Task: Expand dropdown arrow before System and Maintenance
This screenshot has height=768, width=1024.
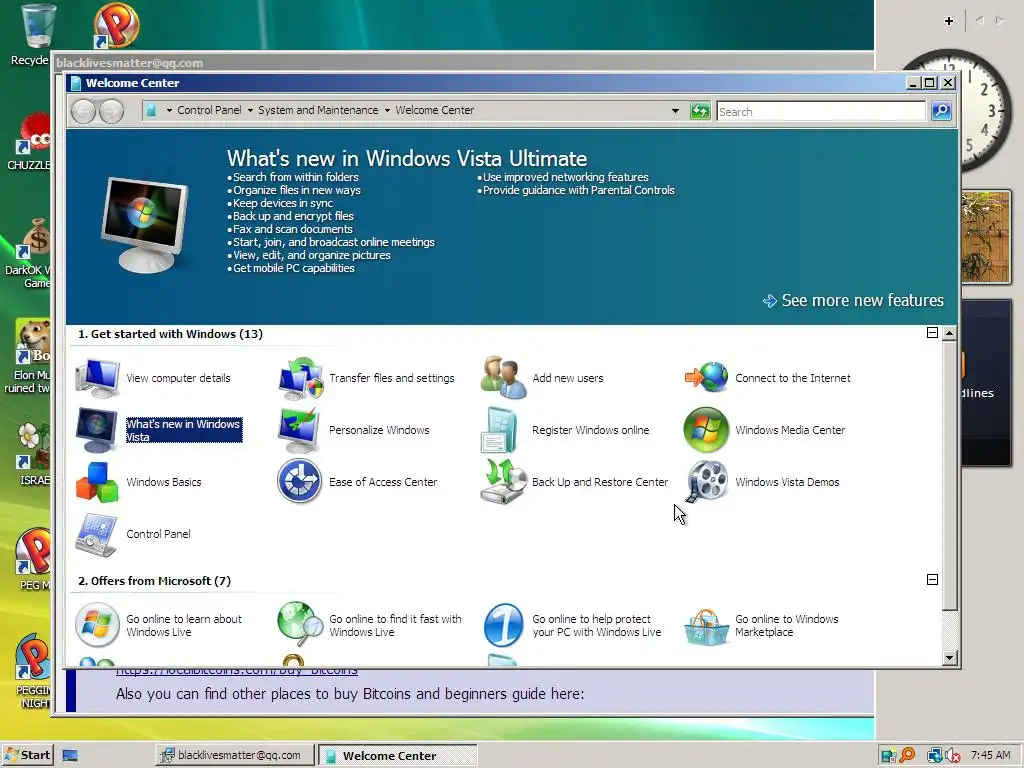Action: [250, 110]
